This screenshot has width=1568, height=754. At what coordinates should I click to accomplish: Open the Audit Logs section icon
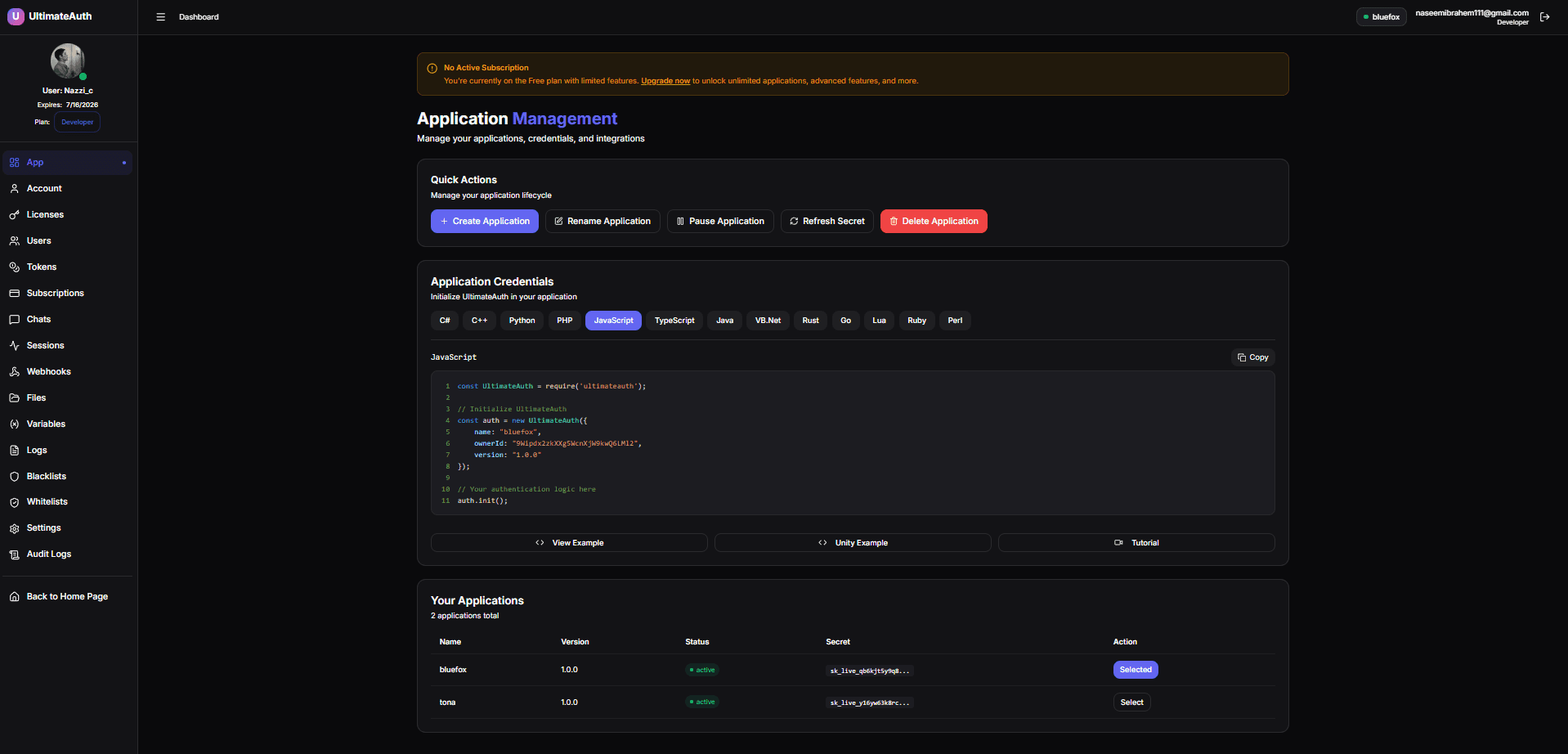click(x=14, y=554)
